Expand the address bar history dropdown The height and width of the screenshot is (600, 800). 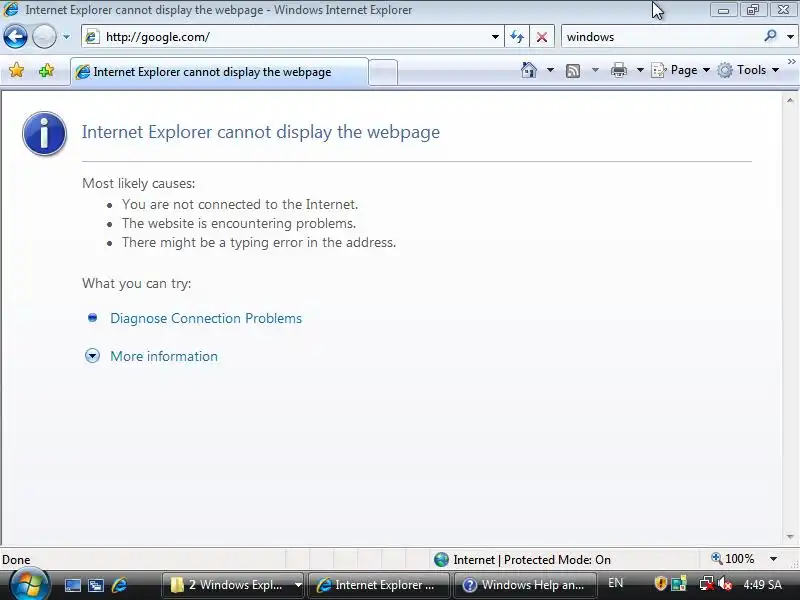pyautogui.click(x=495, y=37)
